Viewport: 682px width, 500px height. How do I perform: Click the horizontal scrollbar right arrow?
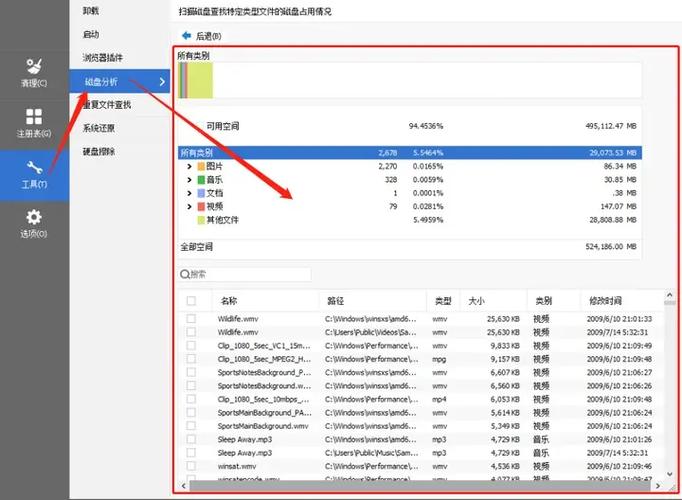click(658, 486)
